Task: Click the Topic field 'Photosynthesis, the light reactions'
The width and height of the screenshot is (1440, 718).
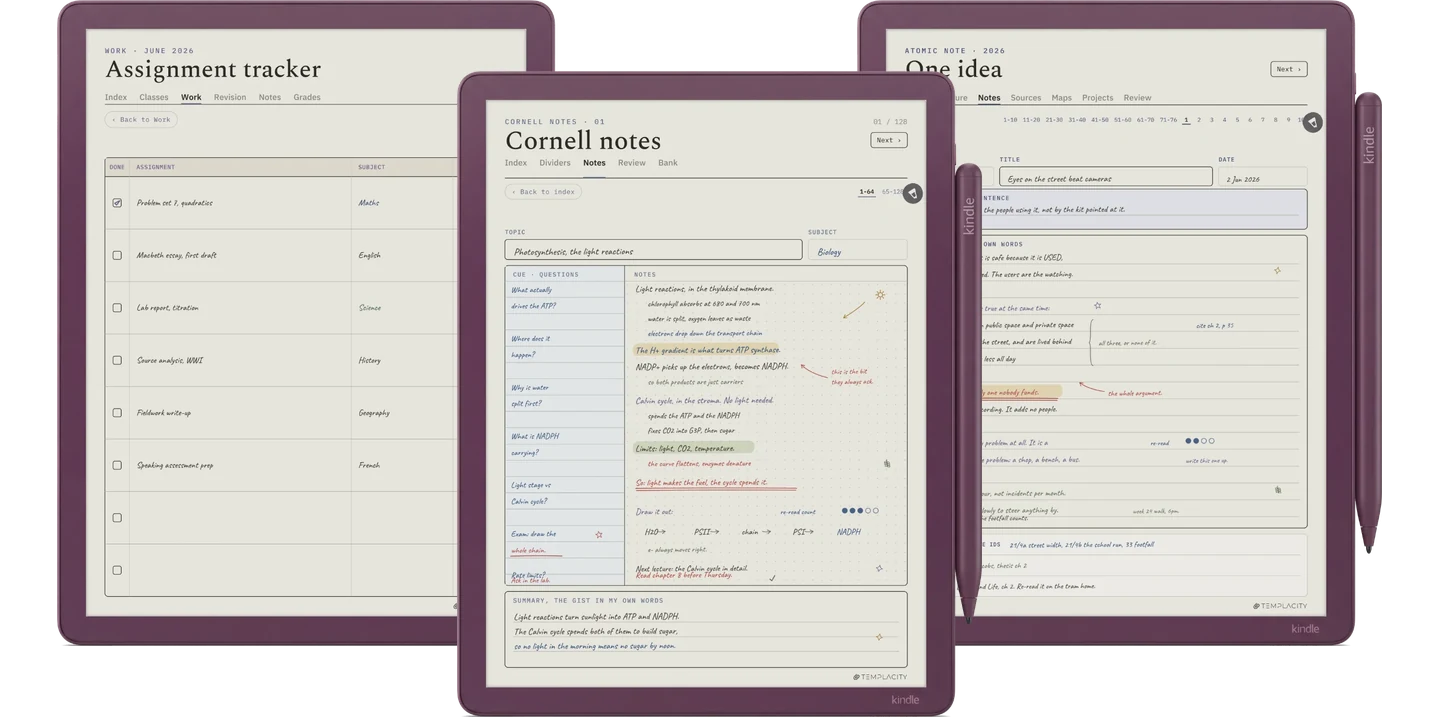Action: pyautogui.click(x=653, y=250)
